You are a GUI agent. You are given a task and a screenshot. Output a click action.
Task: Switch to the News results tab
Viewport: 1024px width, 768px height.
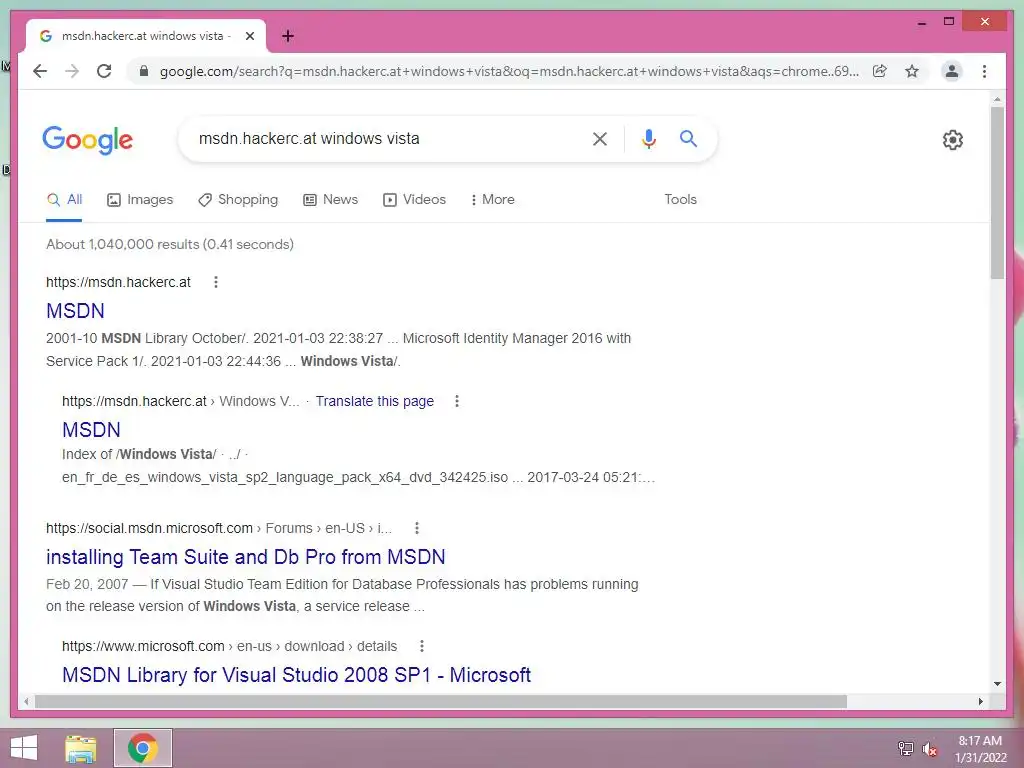click(330, 199)
